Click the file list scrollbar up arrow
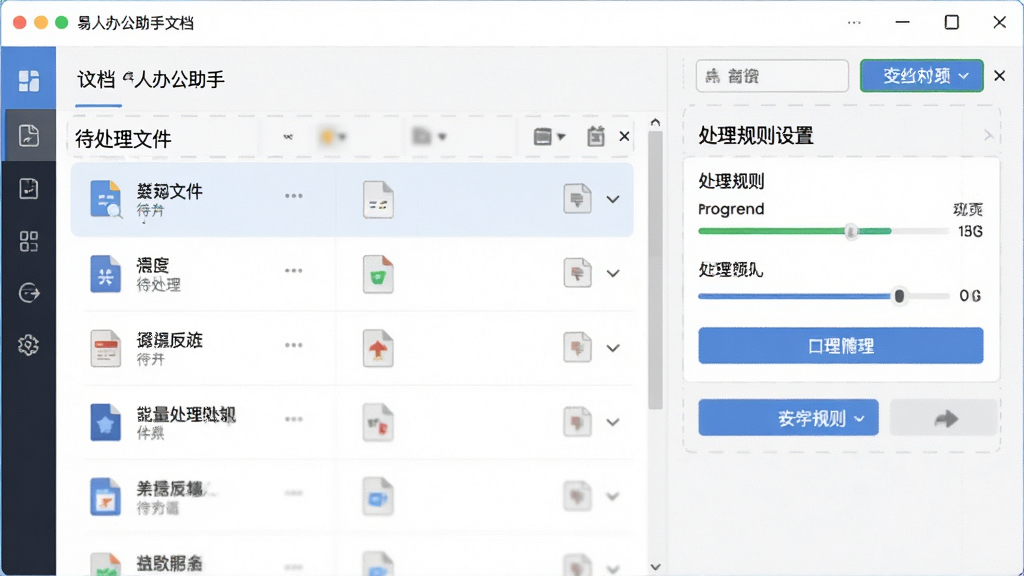Image resolution: width=1024 pixels, height=576 pixels. pos(655,122)
